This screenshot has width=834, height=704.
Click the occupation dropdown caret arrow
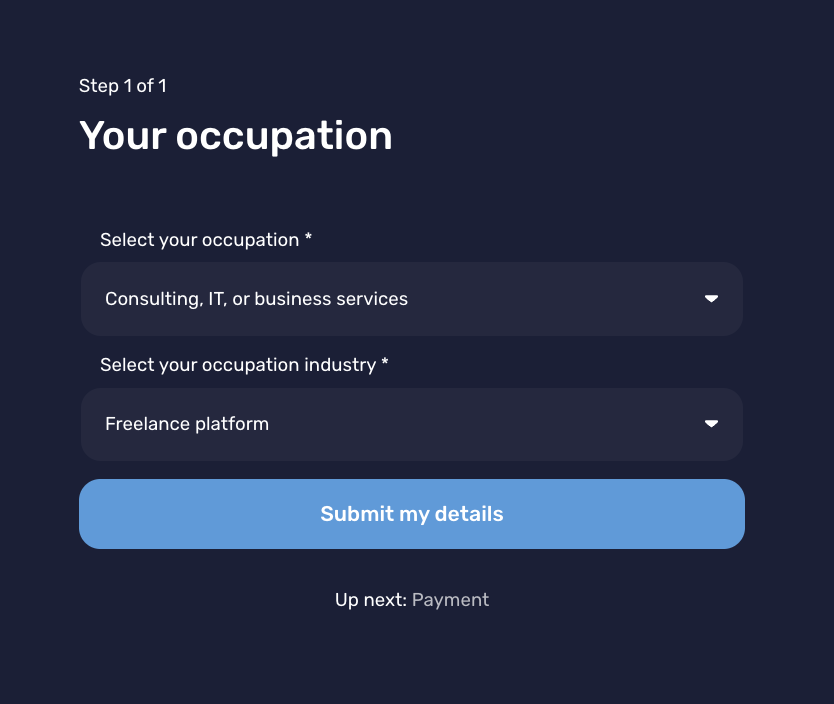click(x=711, y=299)
